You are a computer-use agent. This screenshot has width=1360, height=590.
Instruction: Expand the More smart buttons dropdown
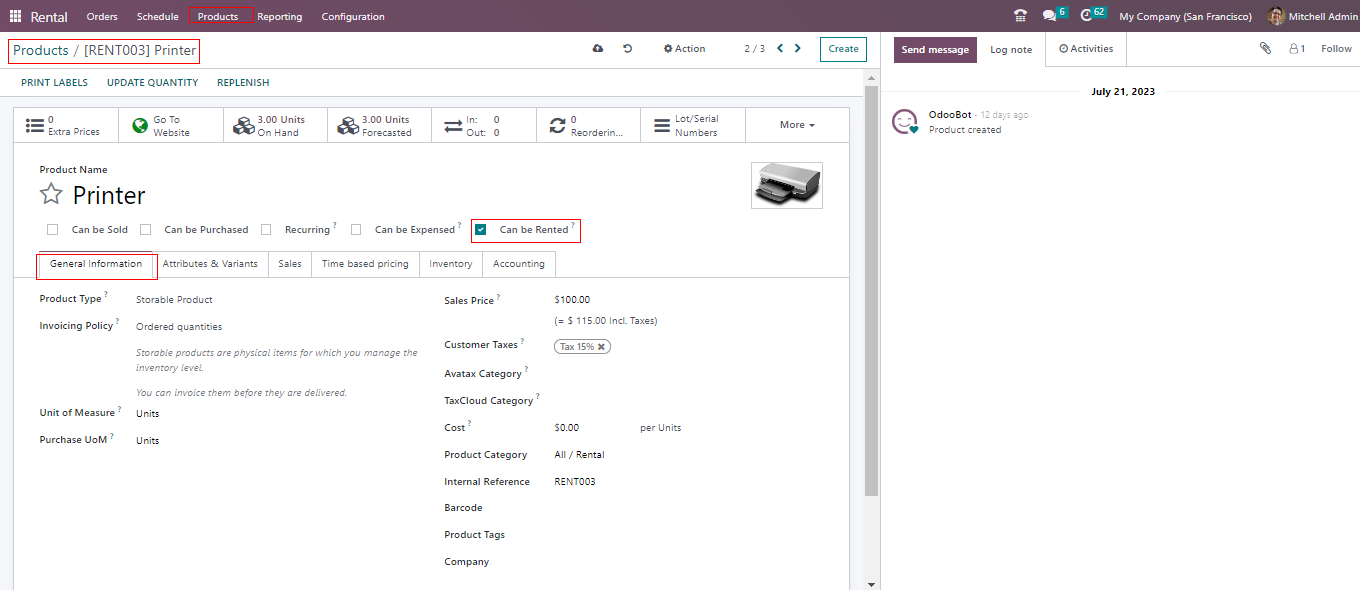(x=797, y=125)
